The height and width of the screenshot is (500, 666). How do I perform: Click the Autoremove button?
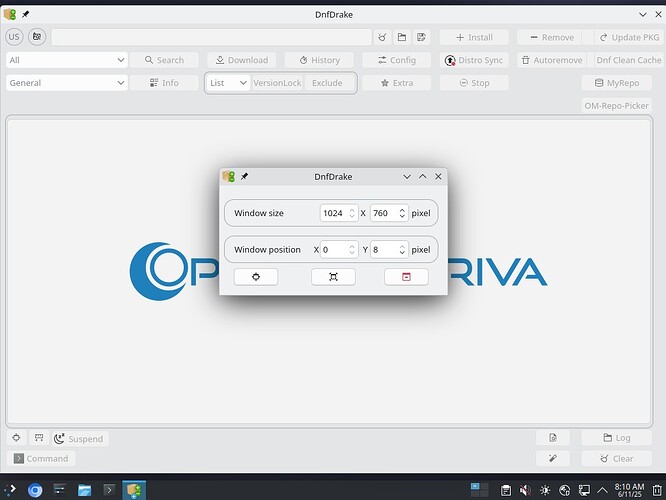tap(552, 60)
